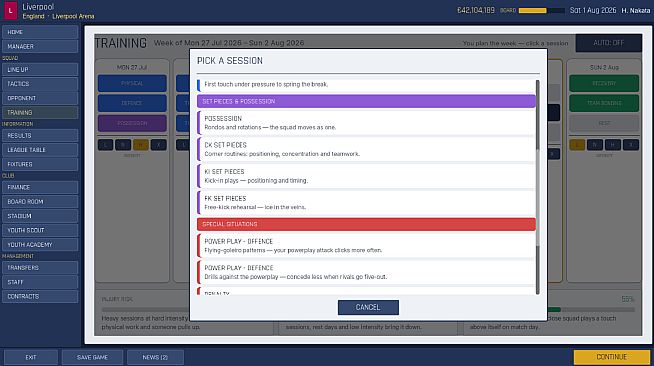Open the OPPONENT screen
654x366 pixels.
(x=40, y=98)
